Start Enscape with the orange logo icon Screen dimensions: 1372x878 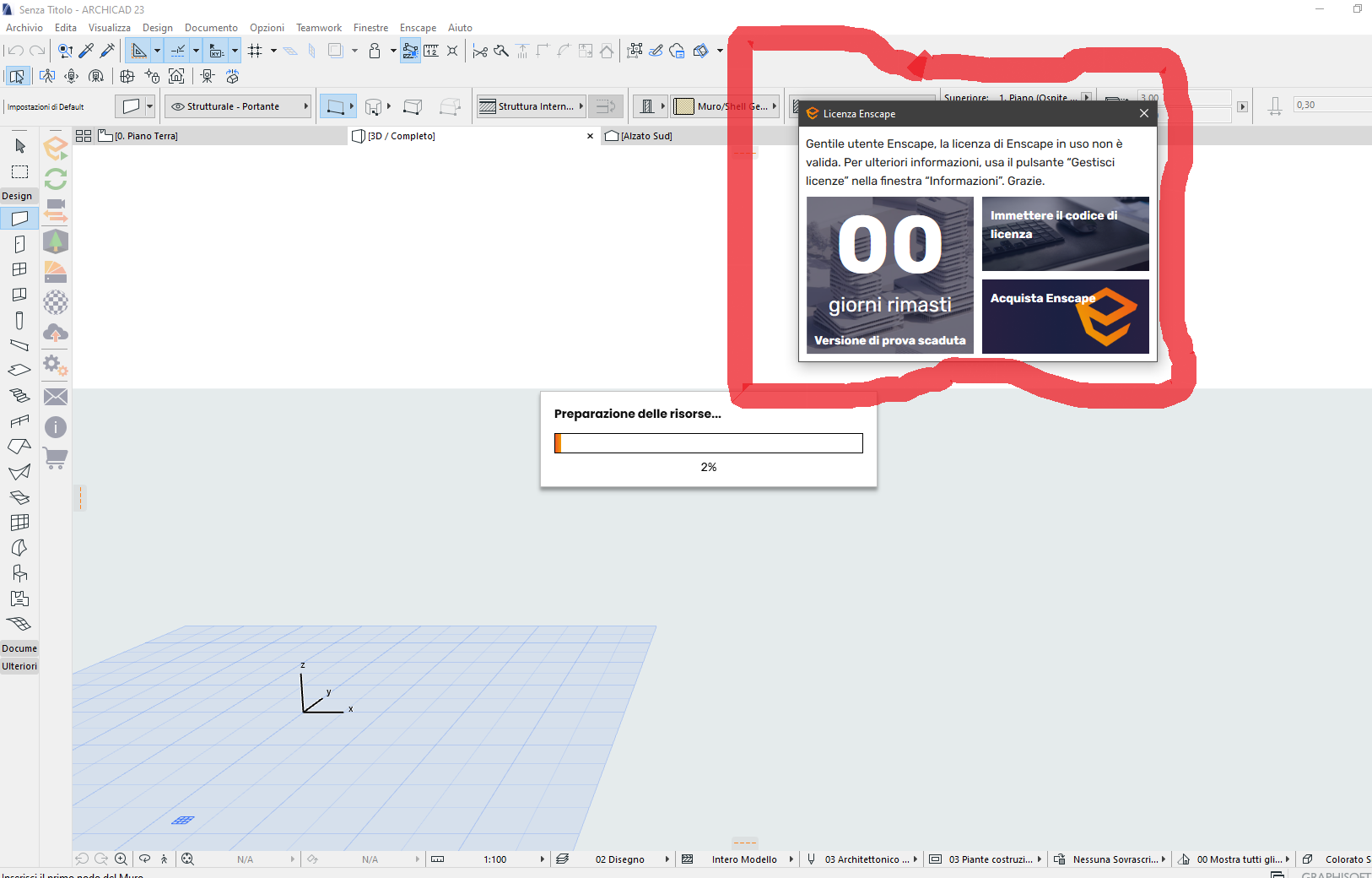56,149
